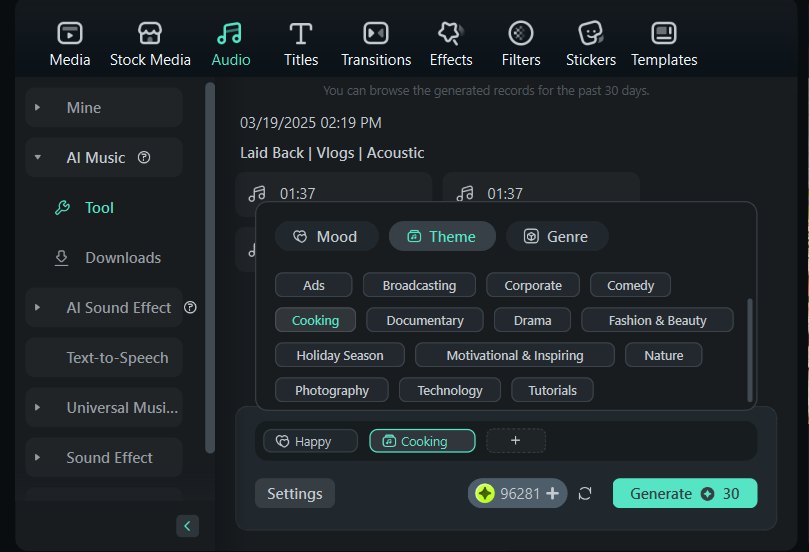Select the Corporate theme tag

pyautogui.click(x=533, y=285)
